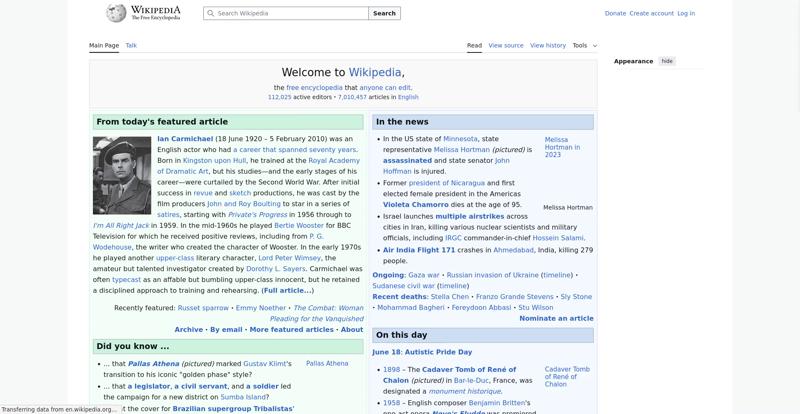800x414 pixels.
Task: Open the Ahmedabad link
Action: 513,250
